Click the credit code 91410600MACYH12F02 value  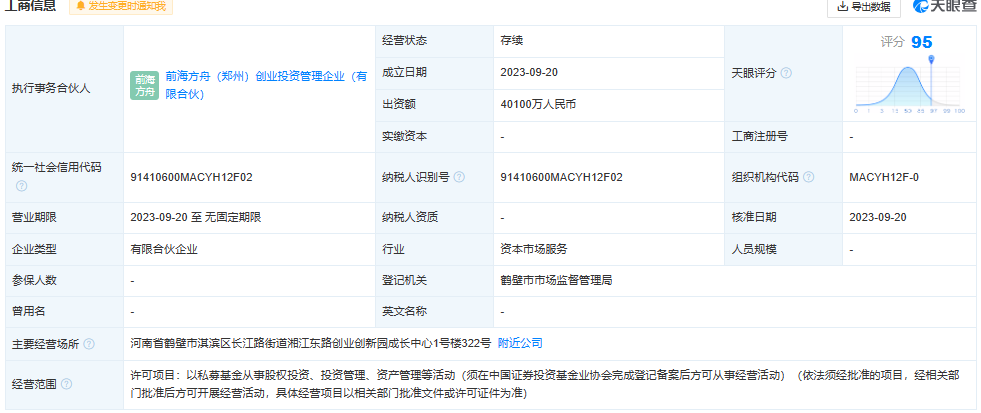tap(191, 177)
